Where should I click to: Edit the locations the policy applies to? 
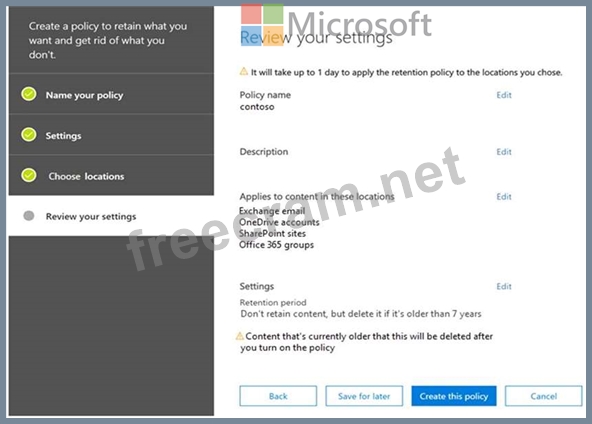point(504,197)
